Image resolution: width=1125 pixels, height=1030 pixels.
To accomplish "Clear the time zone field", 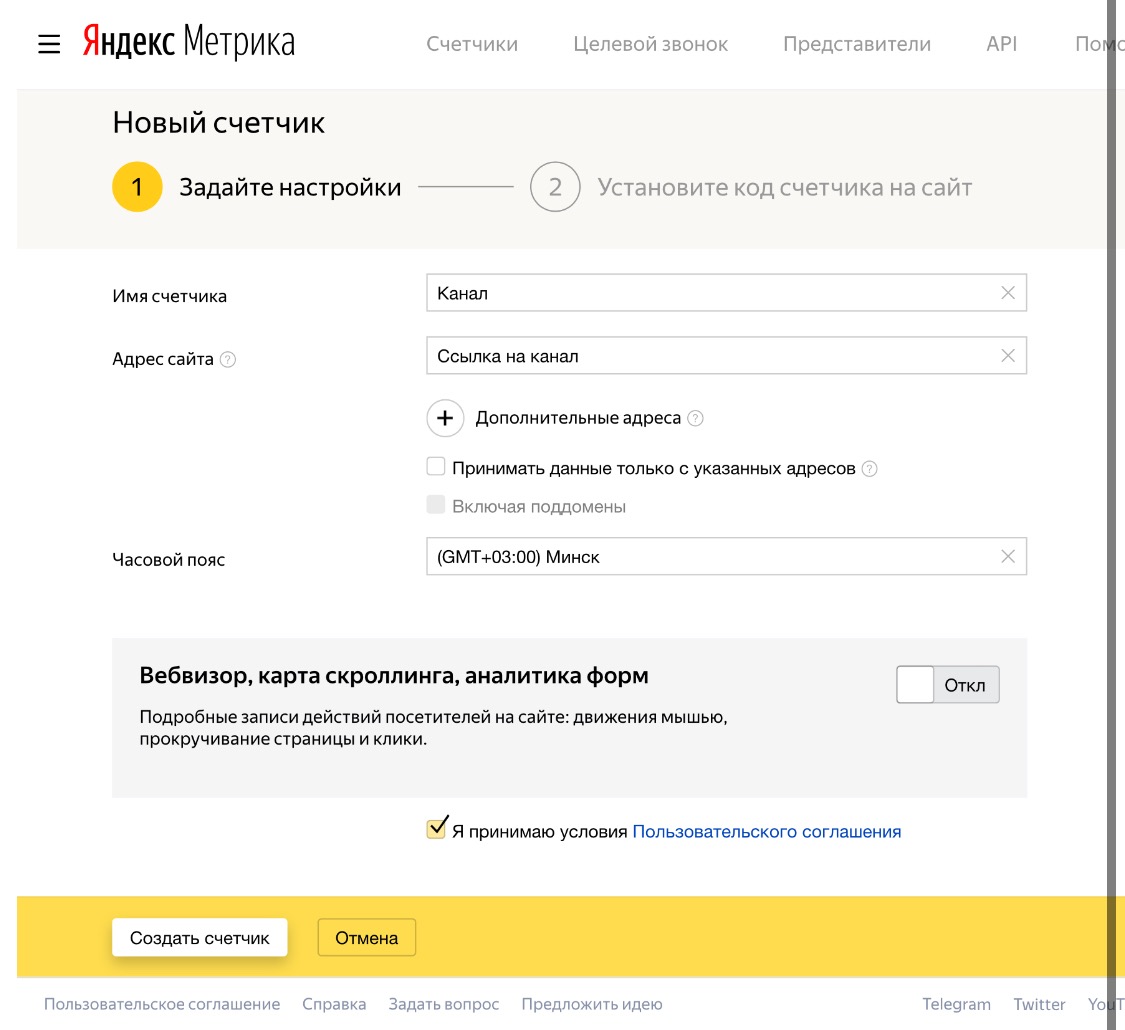I will pyautogui.click(x=1007, y=557).
